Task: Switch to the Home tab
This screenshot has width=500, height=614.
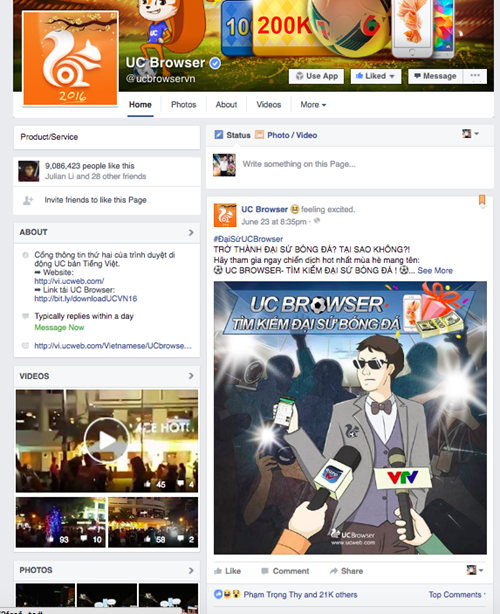Action: coord(140,105)
